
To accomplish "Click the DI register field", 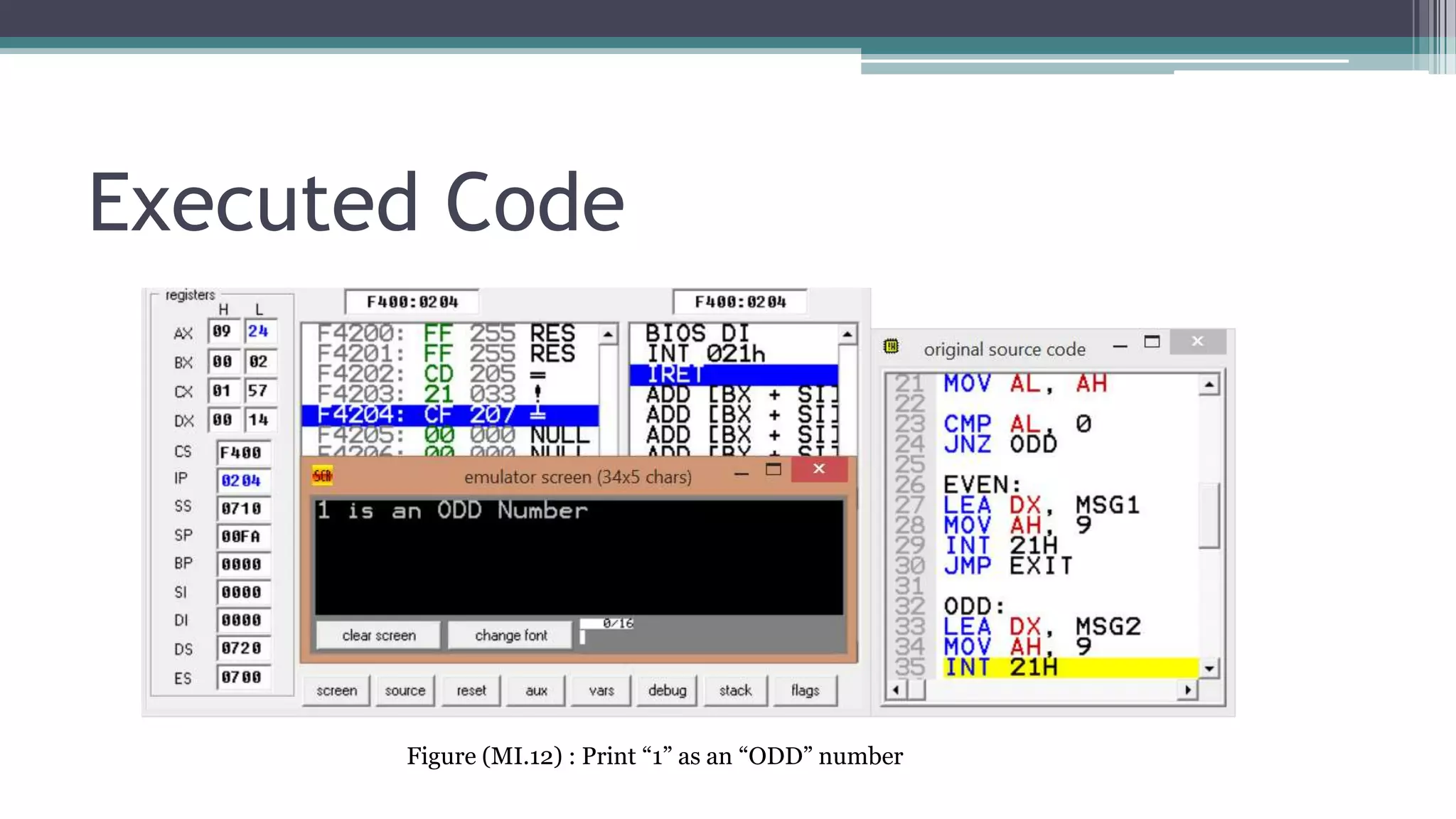I will click(243, 620).
